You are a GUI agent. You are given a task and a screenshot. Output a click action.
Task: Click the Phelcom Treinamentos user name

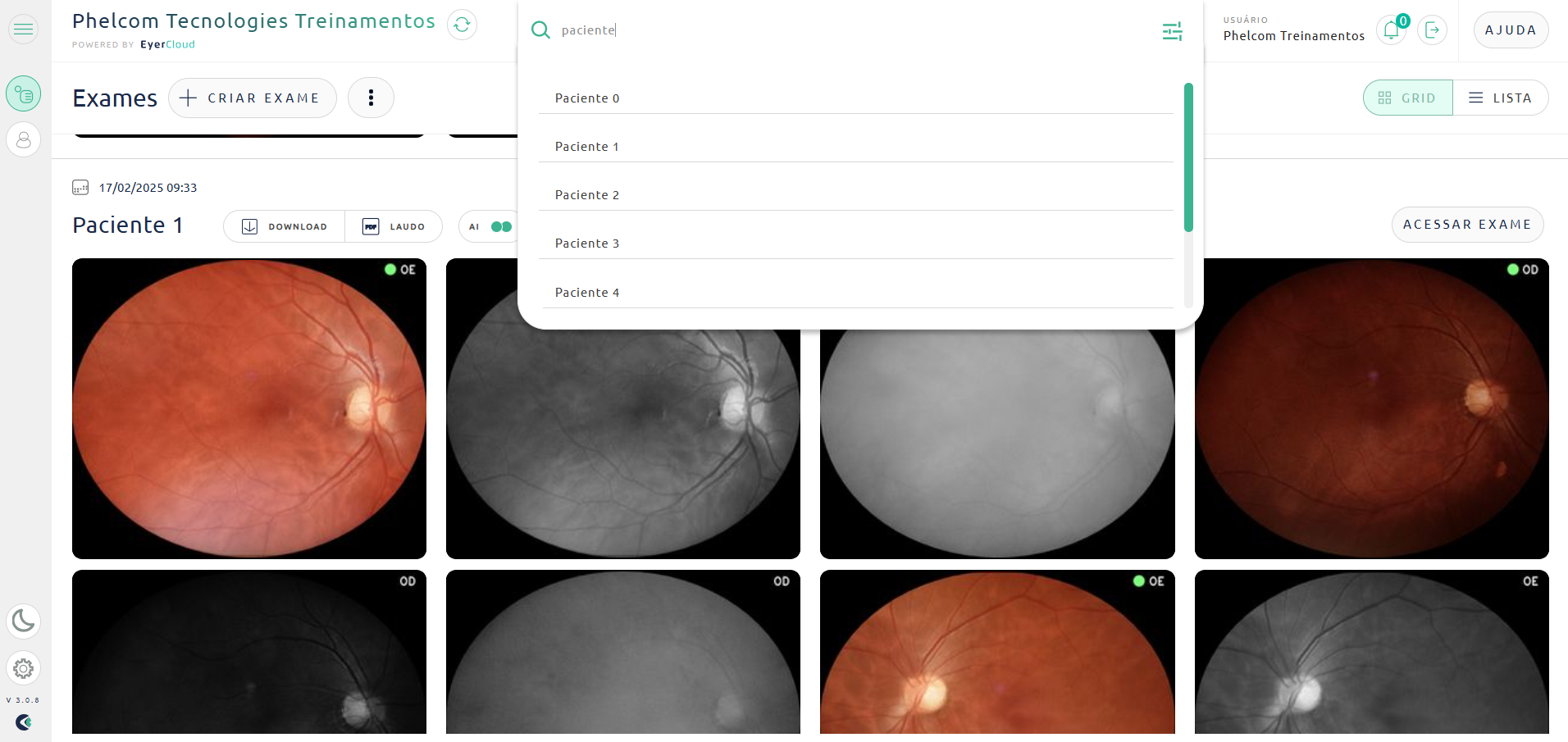1294,36
